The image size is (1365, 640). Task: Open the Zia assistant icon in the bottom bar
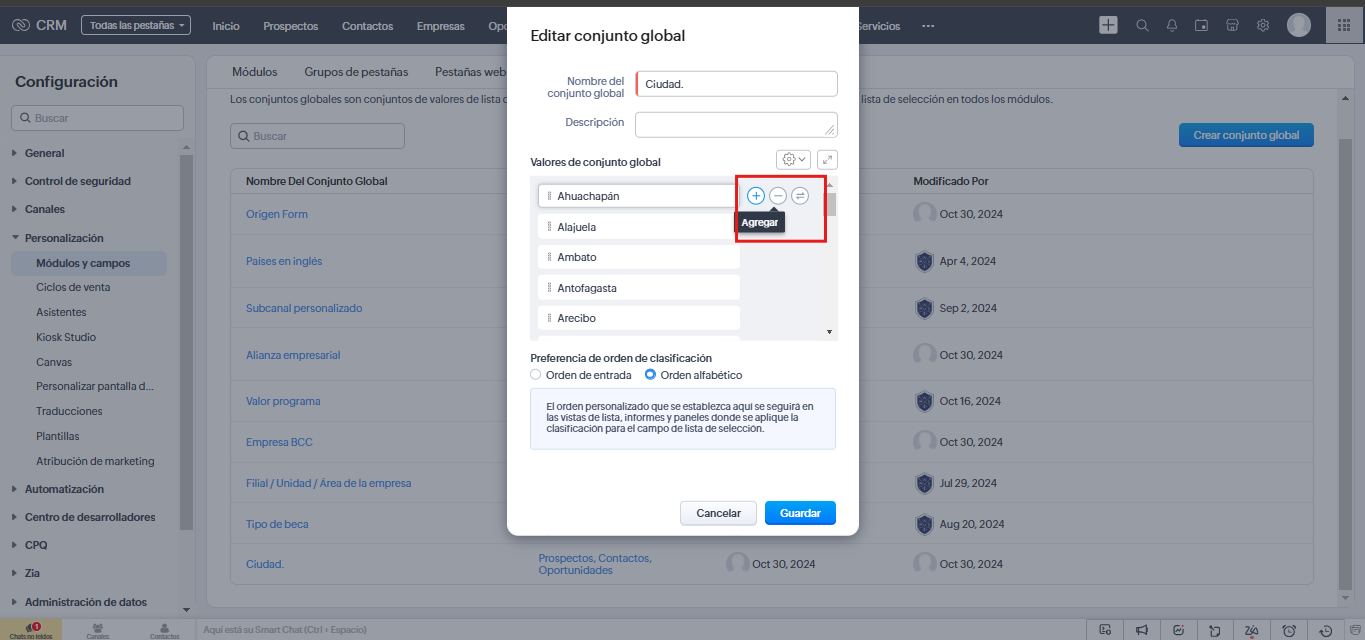[1251, 630]
